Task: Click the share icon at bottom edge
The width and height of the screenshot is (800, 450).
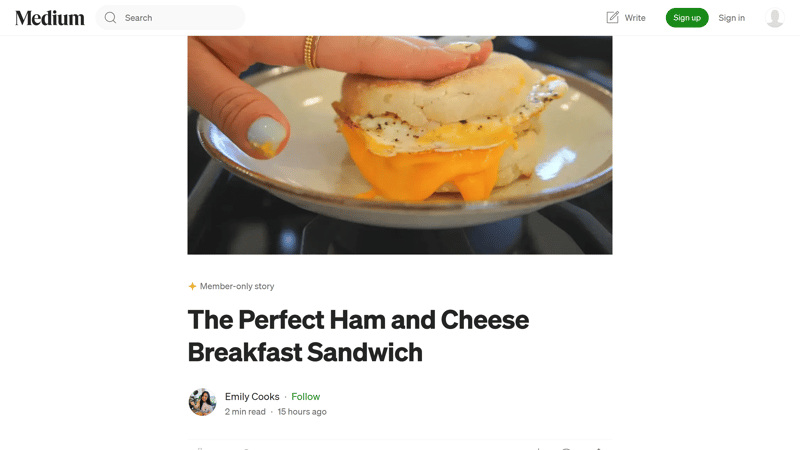Action: 598,448
